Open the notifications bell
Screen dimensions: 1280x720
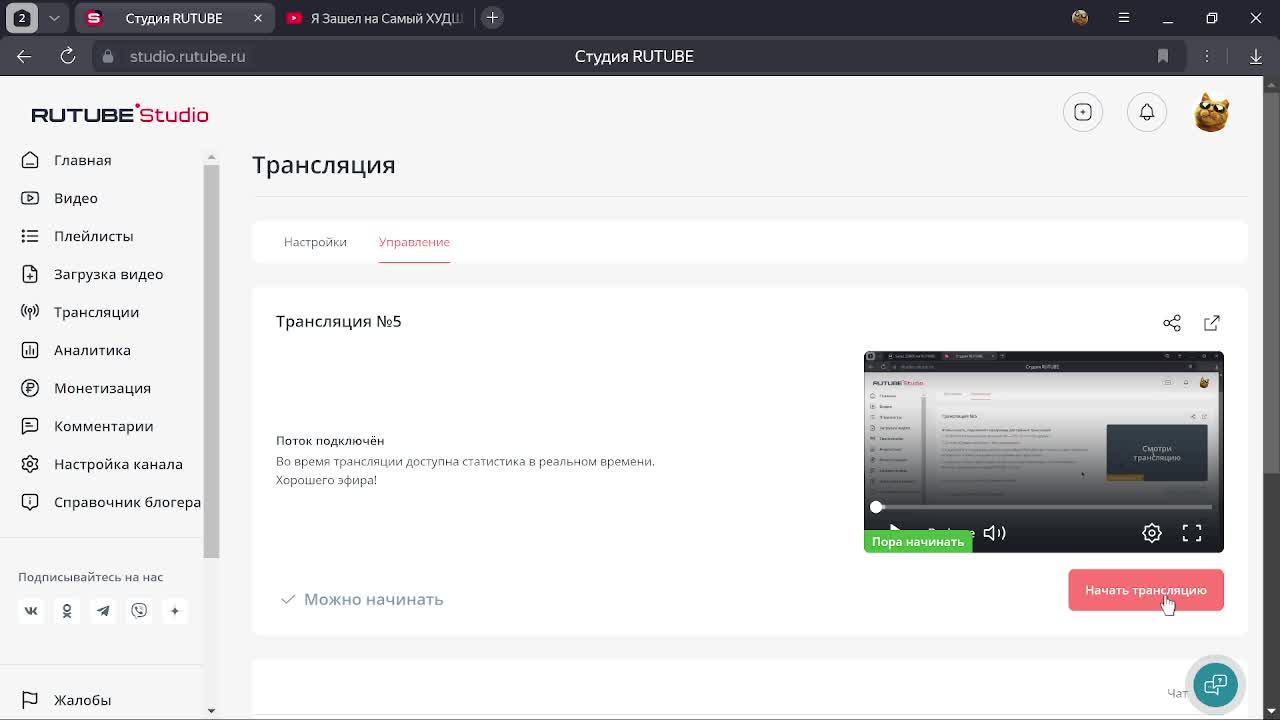pyautogui.click(x=1147, y=113)
